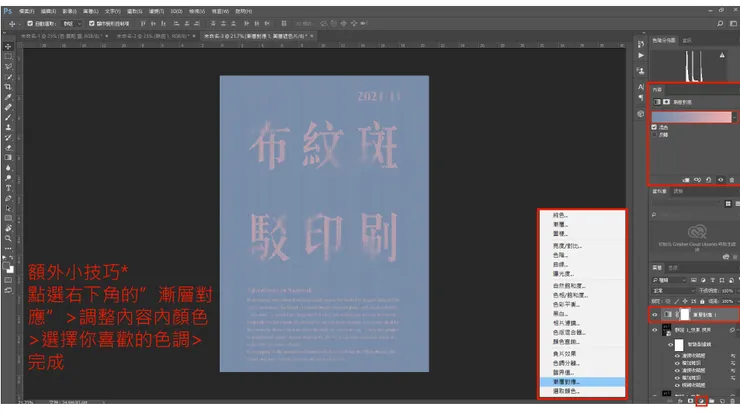Click the layer style fx icon

[680, 401]
